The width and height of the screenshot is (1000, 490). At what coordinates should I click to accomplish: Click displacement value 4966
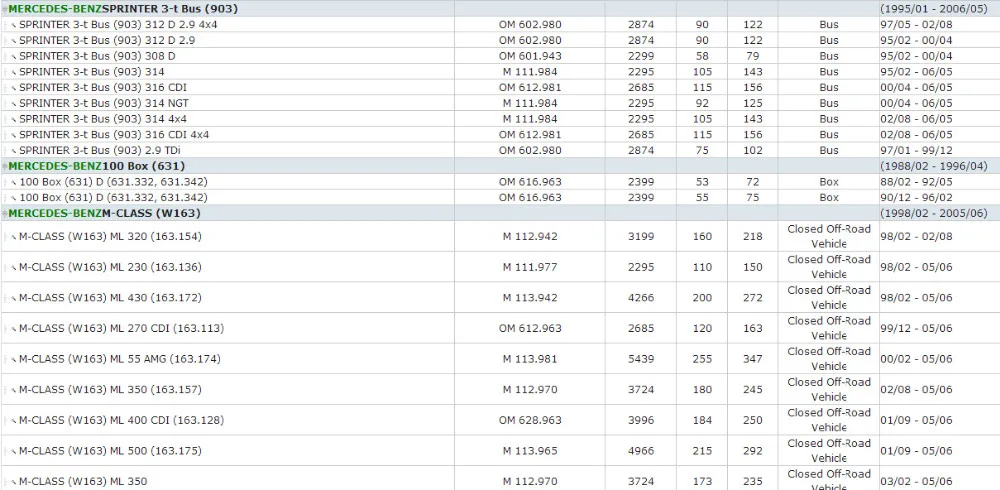click(x=641, y=451)
